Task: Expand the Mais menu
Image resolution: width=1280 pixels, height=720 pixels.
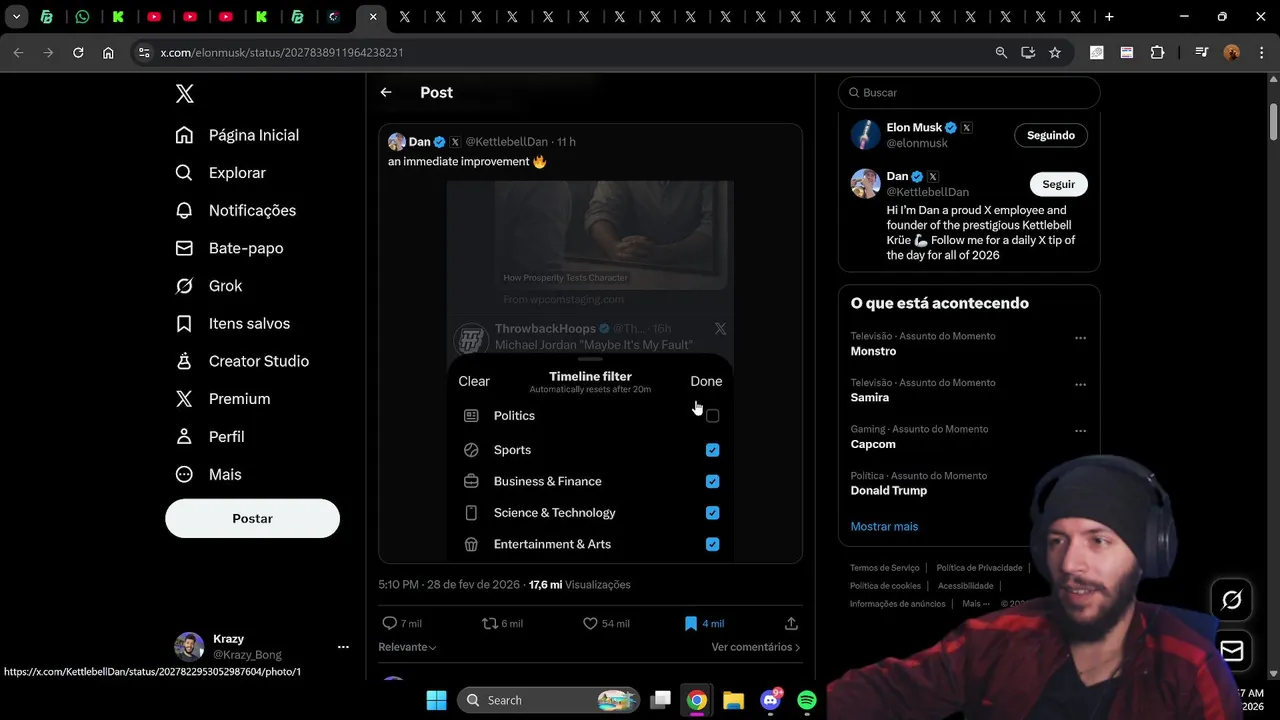Action: (x=209, y=474)
